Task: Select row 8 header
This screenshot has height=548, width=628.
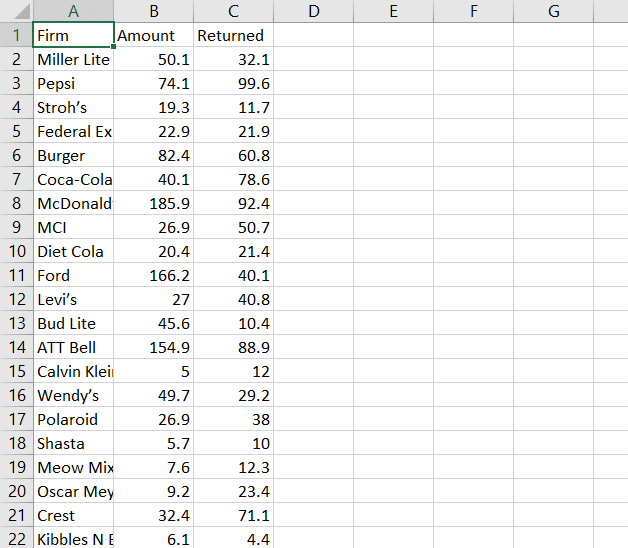Action: (x=16, y=203)
